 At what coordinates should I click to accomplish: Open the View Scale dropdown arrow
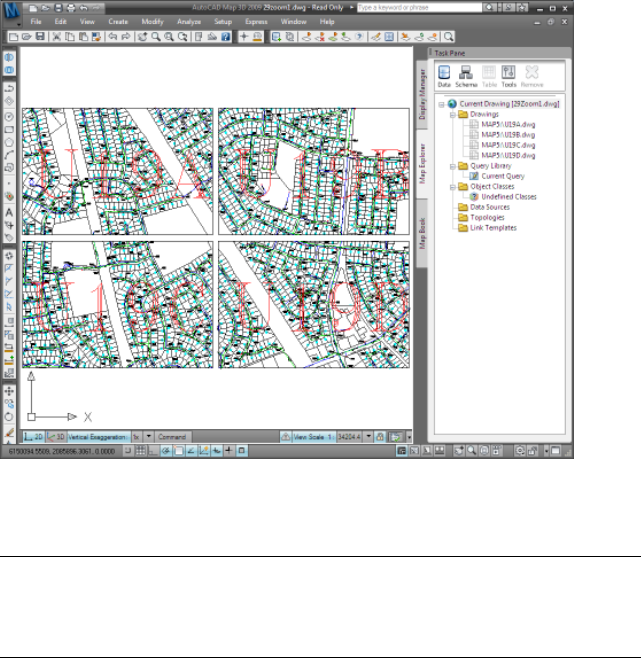point(368,437)
